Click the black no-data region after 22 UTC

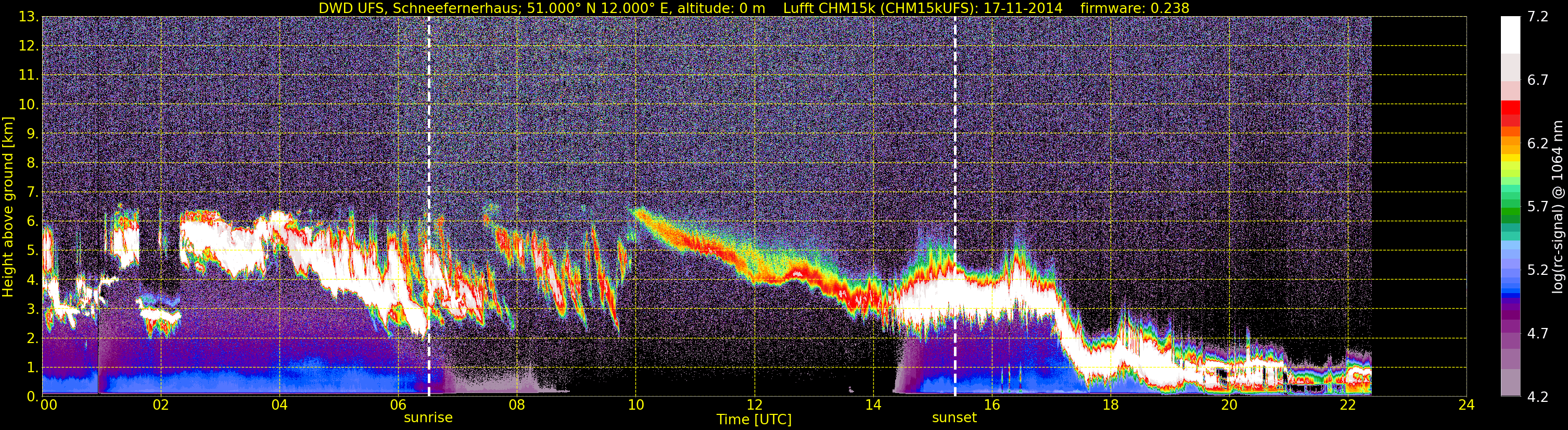tap(1418, 207)
